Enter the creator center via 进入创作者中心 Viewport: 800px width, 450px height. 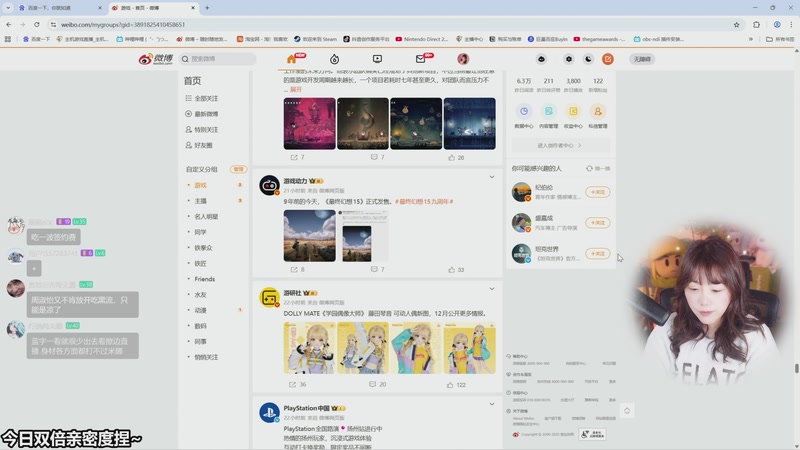tap(560, 145)
